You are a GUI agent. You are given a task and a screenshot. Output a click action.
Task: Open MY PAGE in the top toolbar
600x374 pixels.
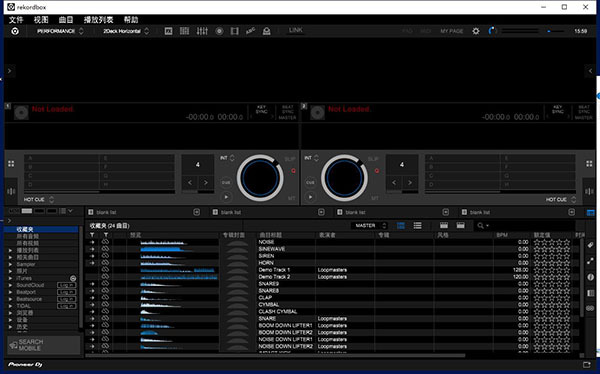click(452, 31)
